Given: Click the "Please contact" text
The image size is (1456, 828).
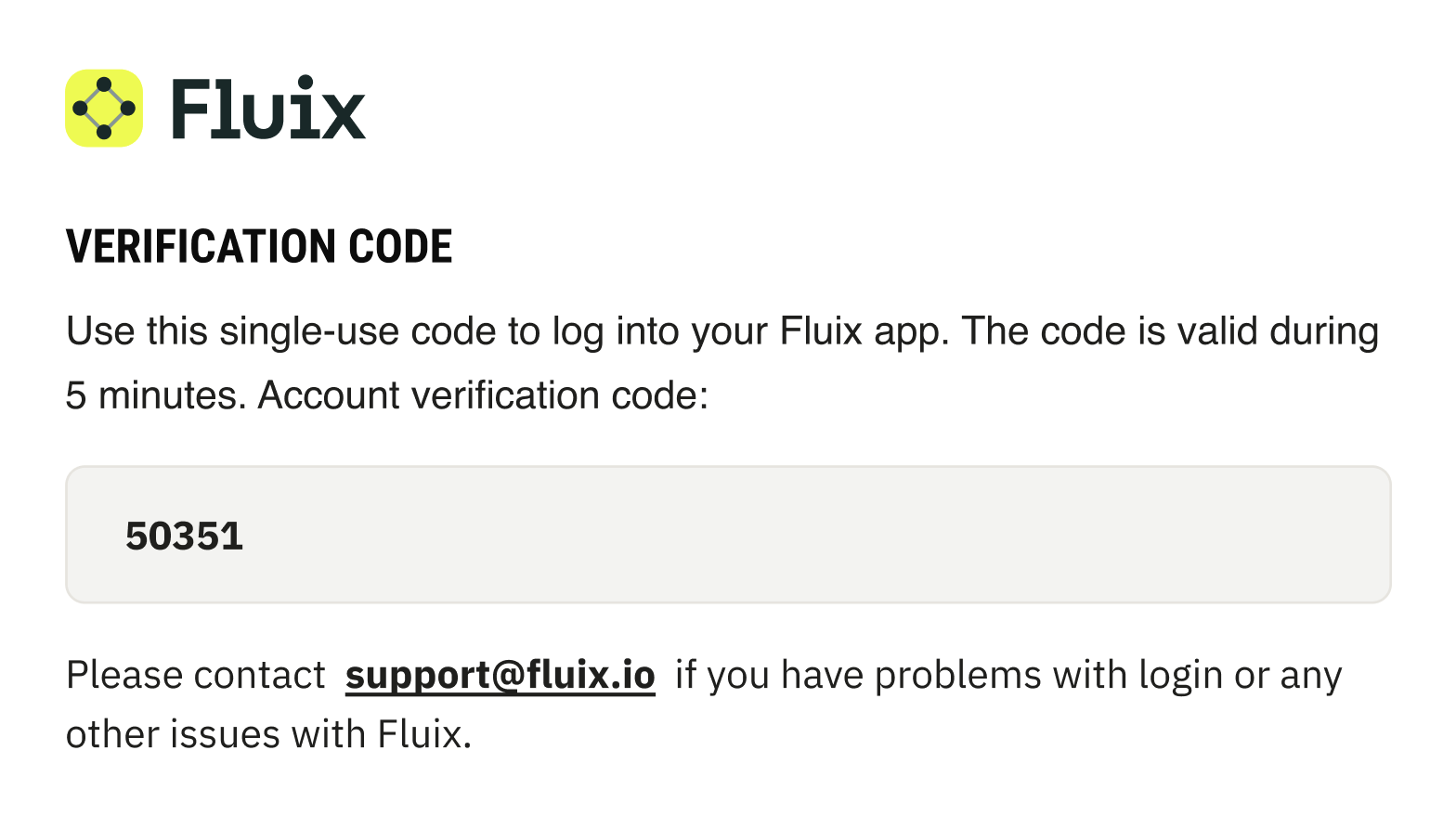Looking at the screenshot, I should click(x=196, y=676).
